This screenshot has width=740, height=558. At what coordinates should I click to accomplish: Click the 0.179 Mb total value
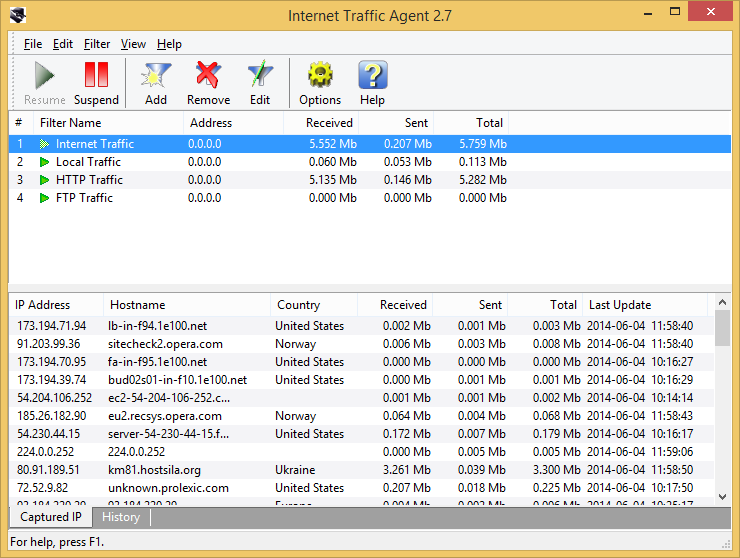click(x=556, y=434)
